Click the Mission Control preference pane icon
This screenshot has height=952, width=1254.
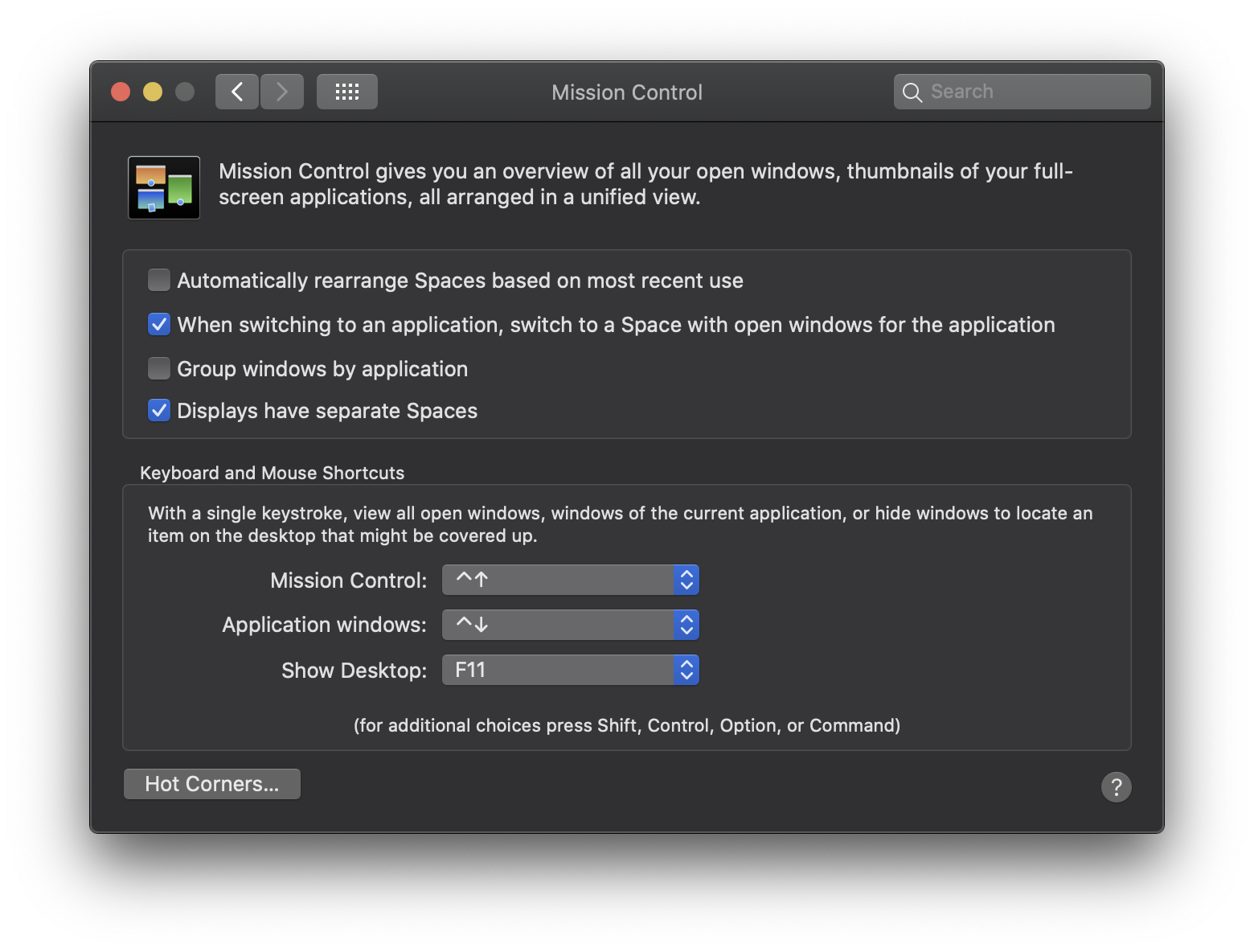(x=163, y=187)
